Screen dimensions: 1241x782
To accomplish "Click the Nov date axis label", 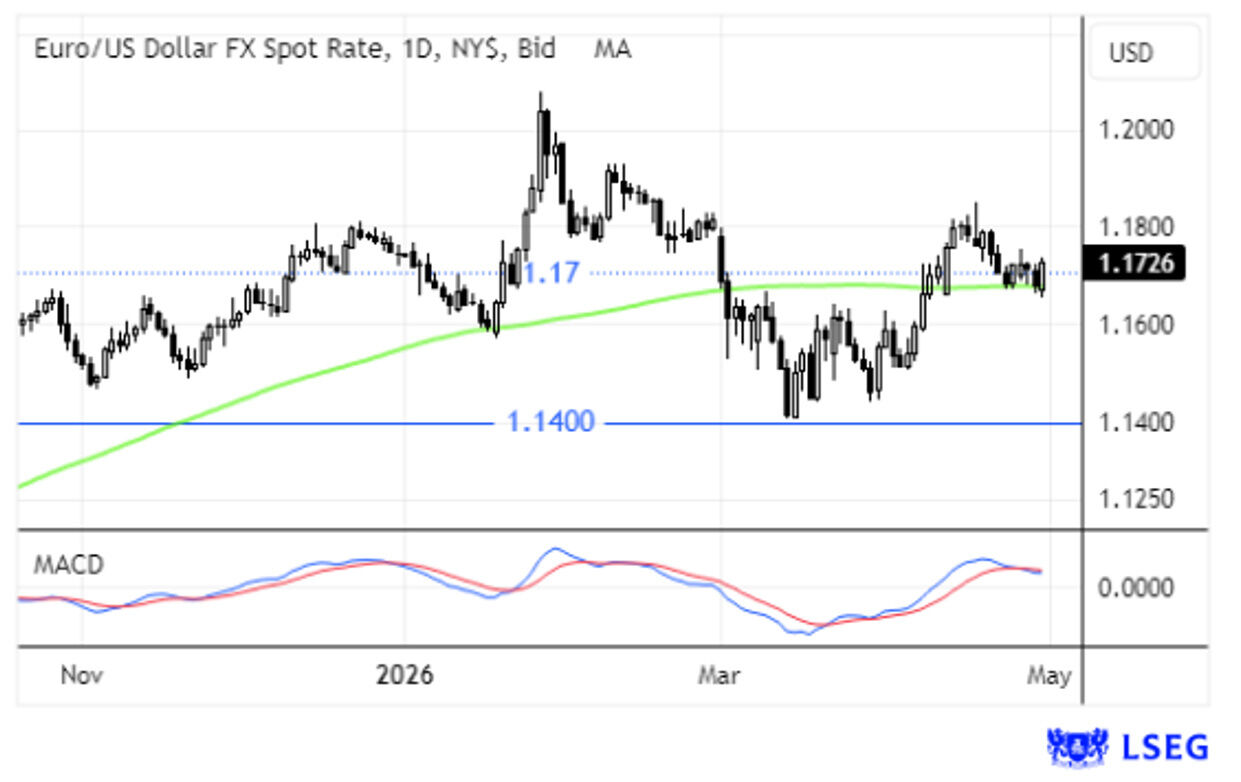I will 82,676.
